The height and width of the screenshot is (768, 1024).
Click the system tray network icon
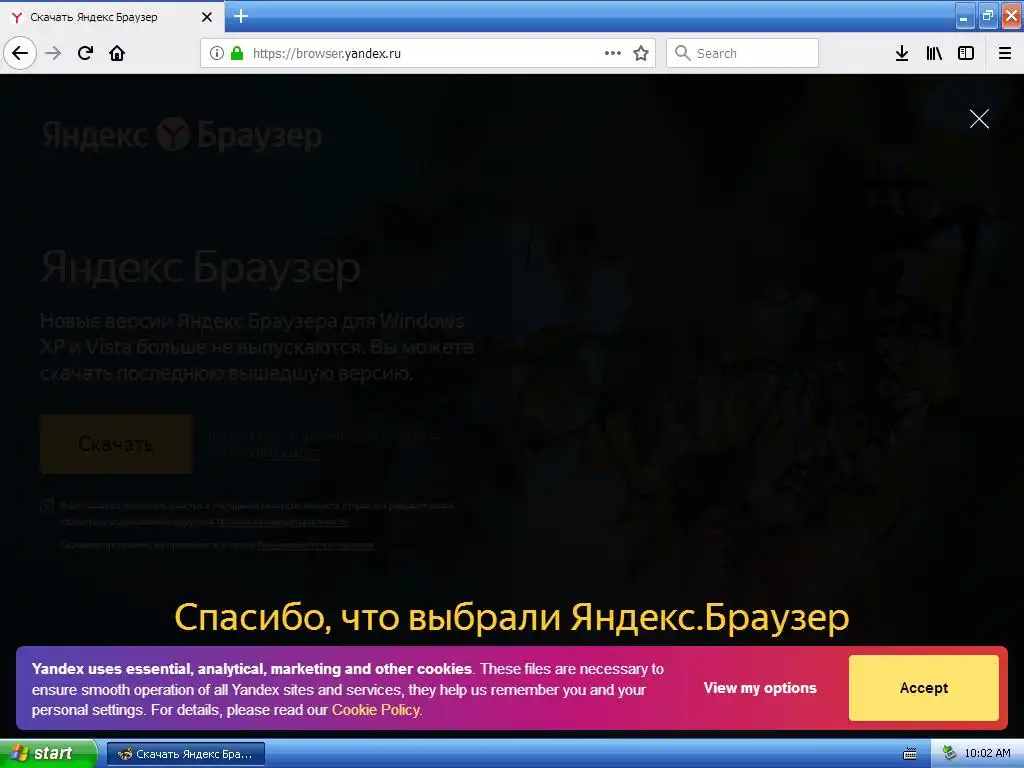point(950,754)
